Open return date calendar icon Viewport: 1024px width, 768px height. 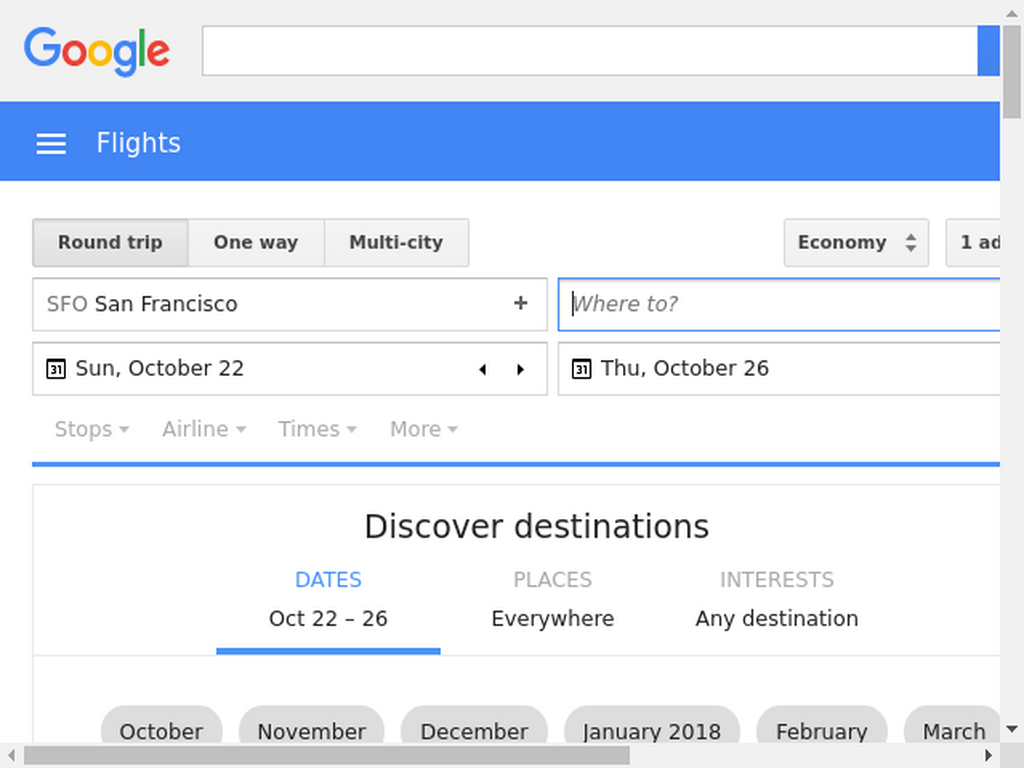tap(581, 369)
